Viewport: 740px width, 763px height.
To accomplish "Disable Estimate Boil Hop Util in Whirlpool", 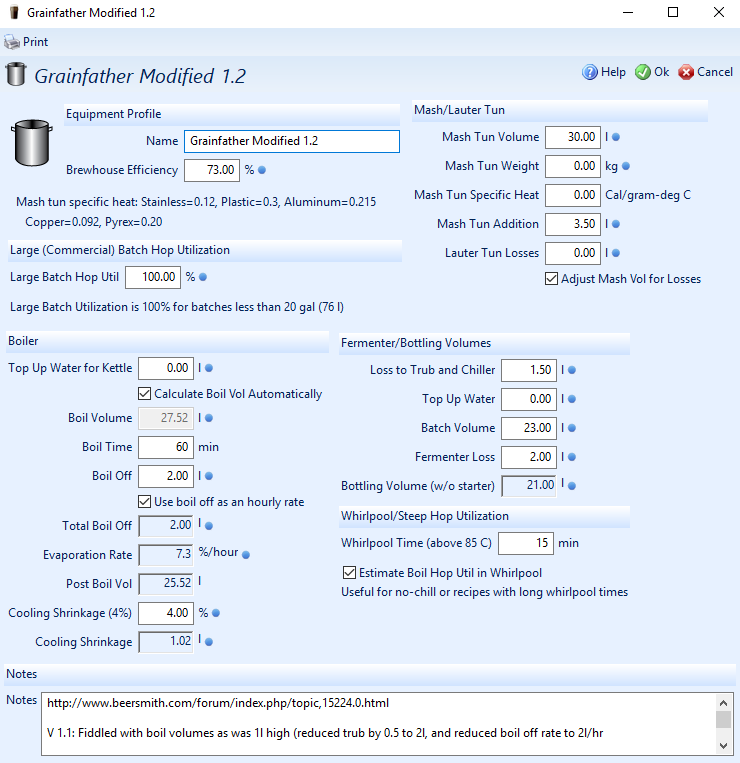I will (349, 573).
